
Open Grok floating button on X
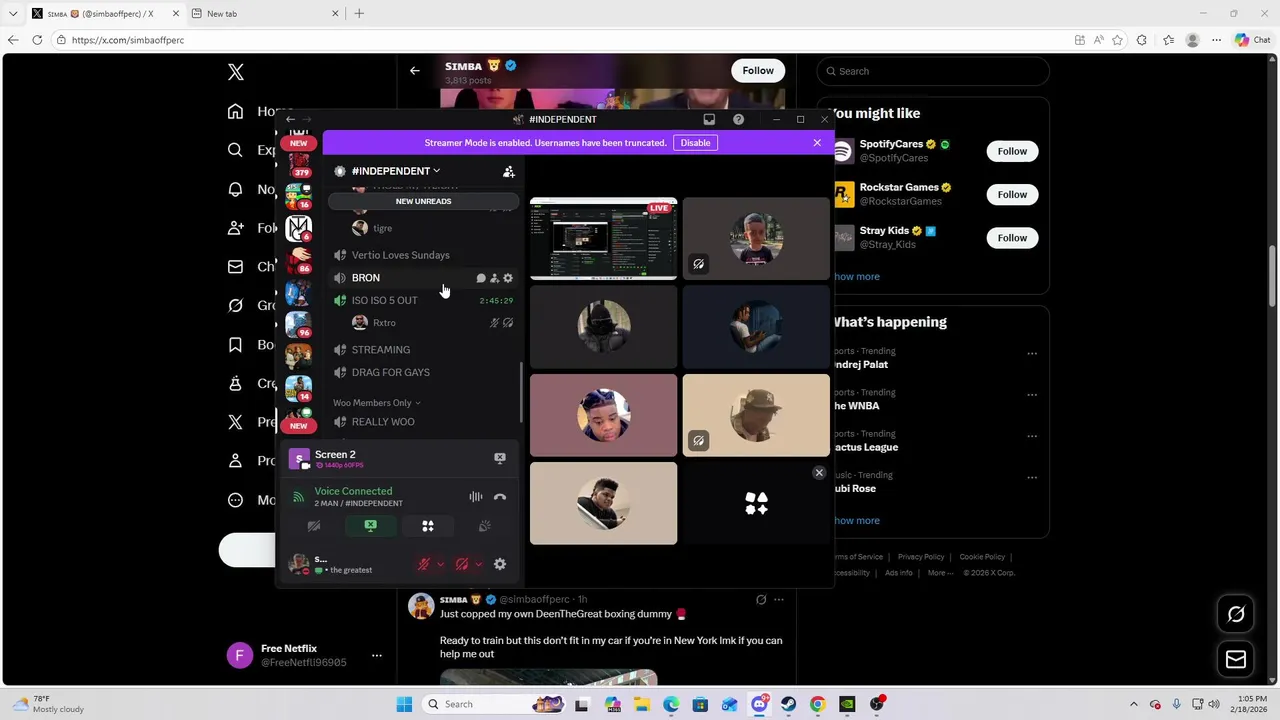coord(1236,614)
